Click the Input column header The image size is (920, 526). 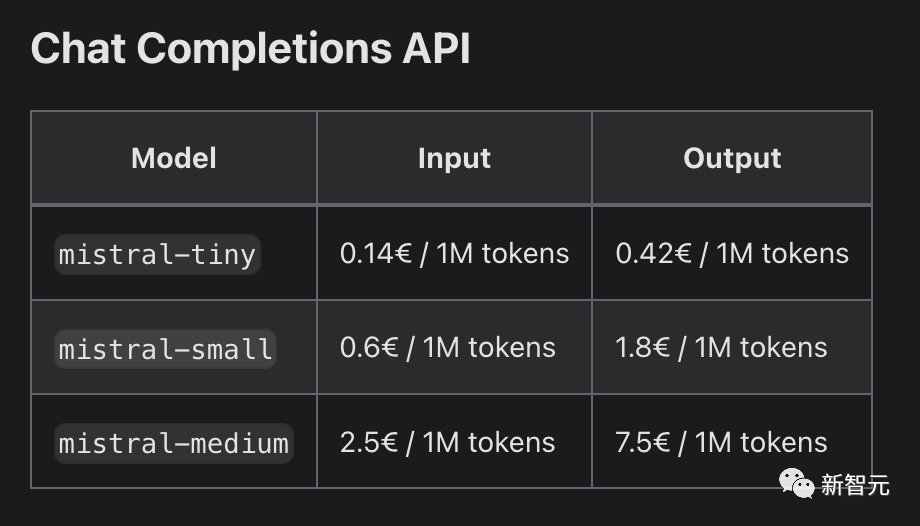tap(454, 158)
